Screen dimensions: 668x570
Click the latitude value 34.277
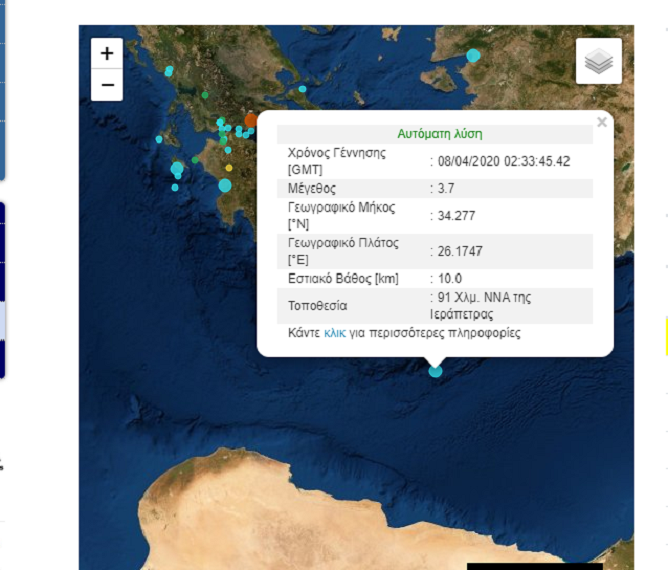point(456,215)
